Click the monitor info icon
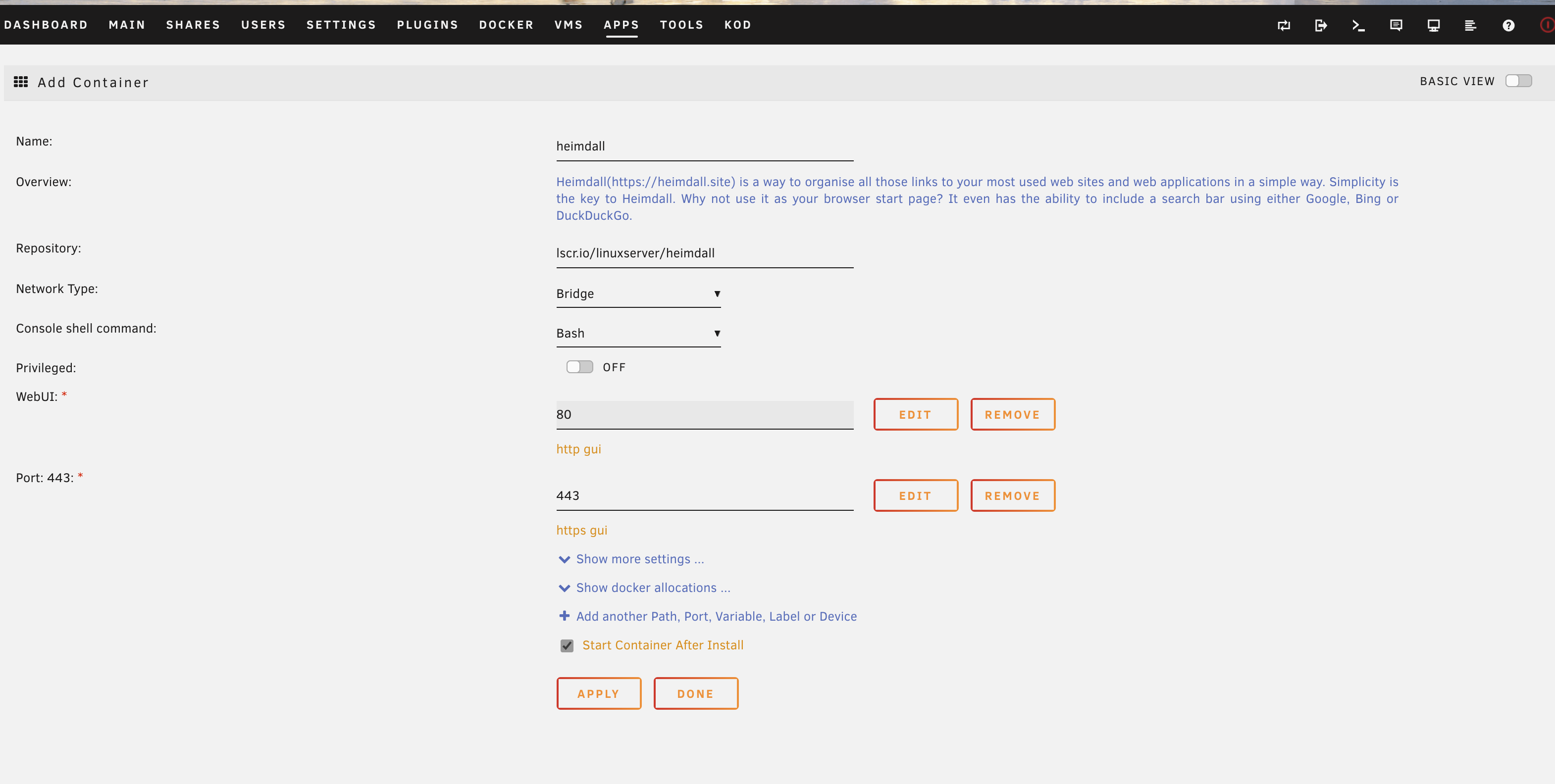The image size is (1555, 784). pyautogui.click(x=1433, y=25)
